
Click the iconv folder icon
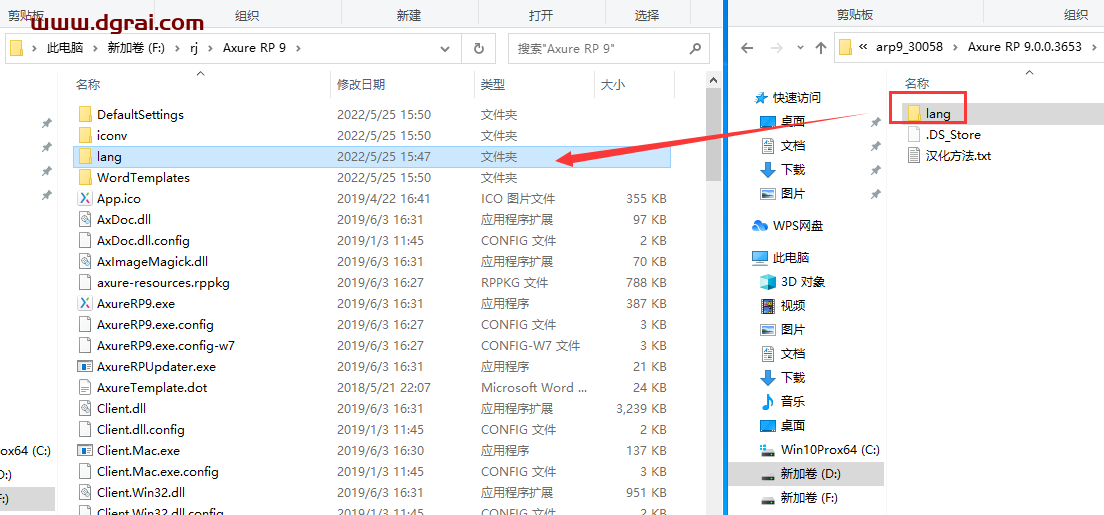(85, 135)
